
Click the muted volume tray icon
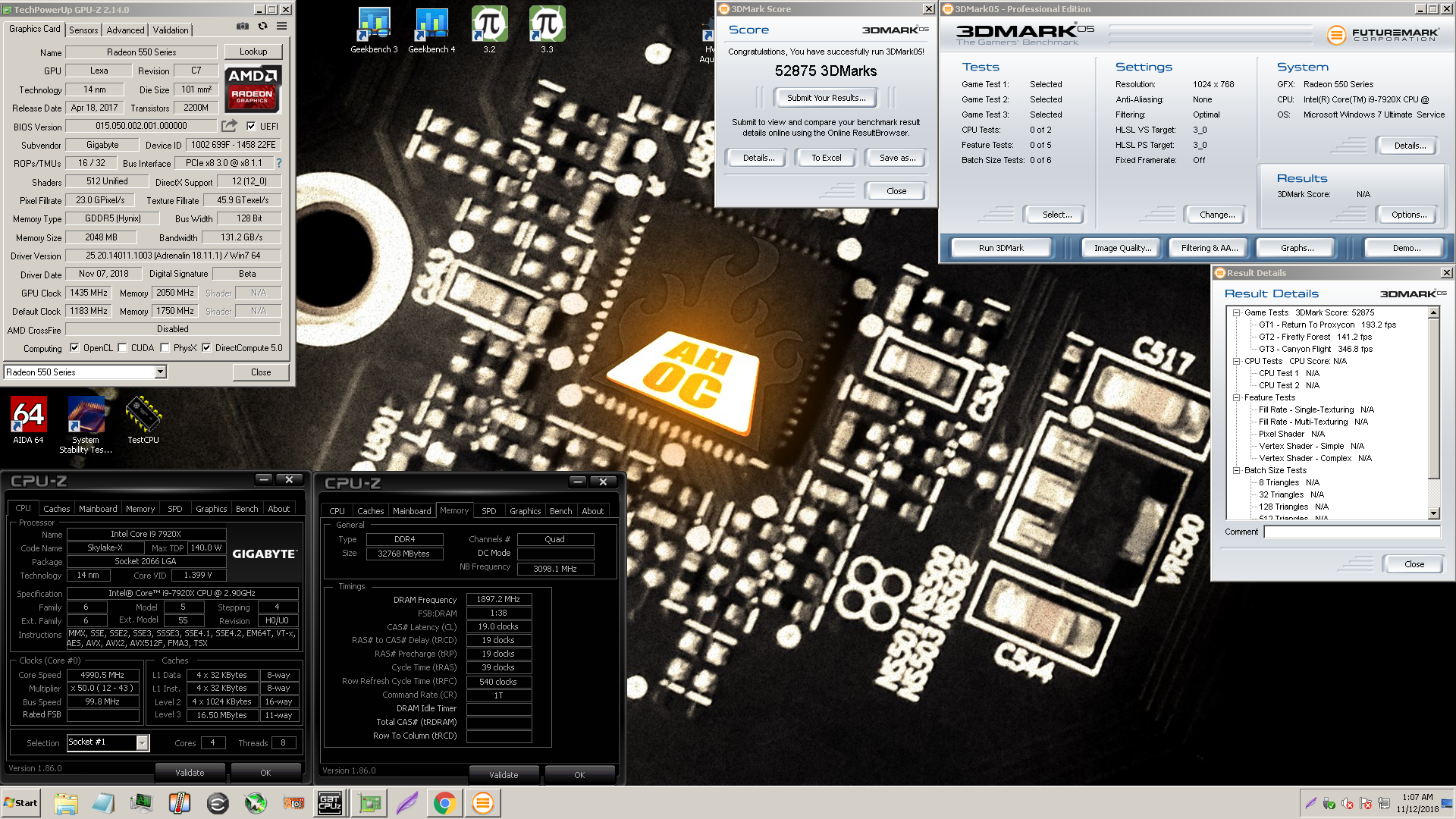point(1348,804)
